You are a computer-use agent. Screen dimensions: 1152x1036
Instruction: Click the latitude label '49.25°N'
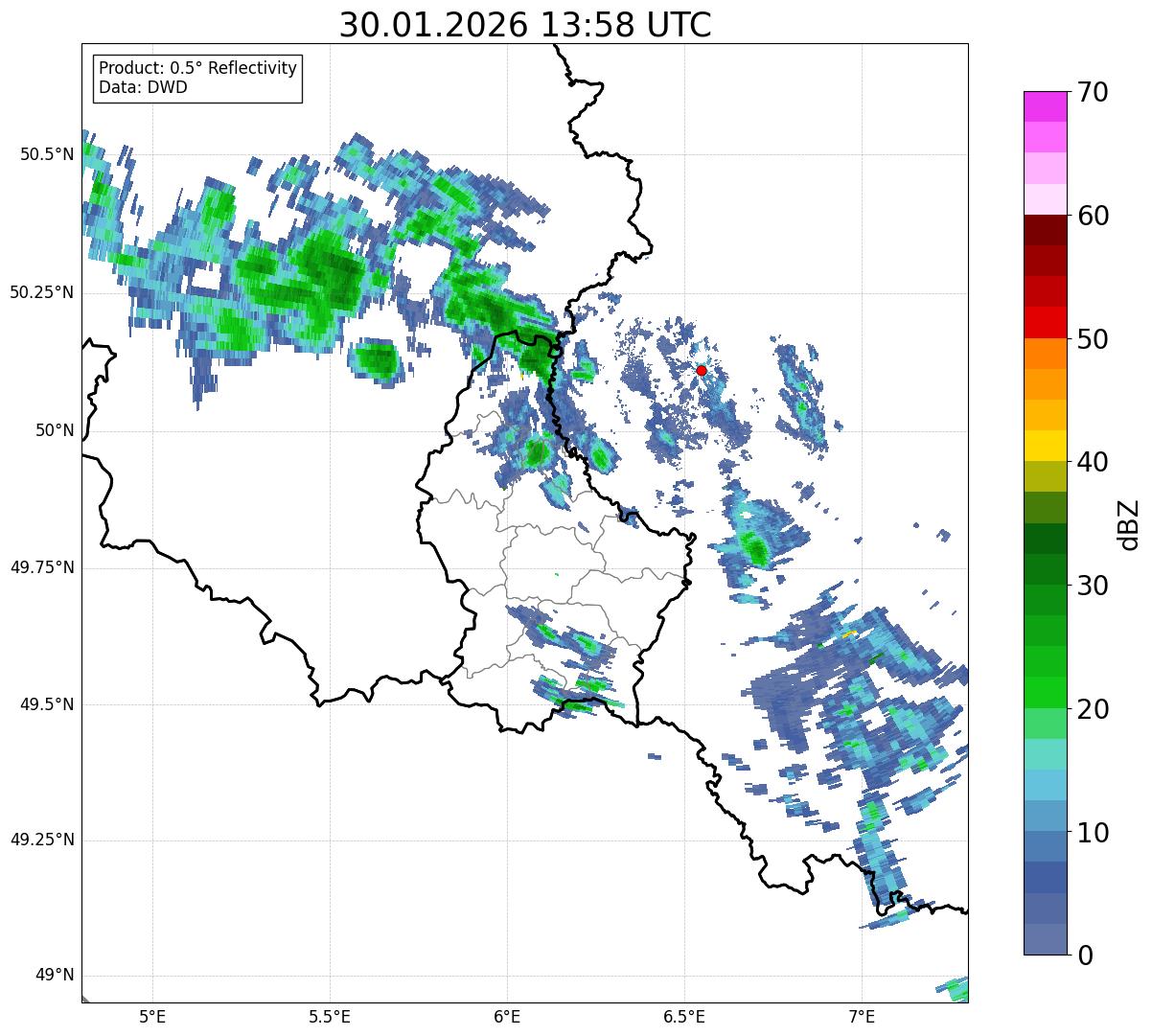(42, 840)
